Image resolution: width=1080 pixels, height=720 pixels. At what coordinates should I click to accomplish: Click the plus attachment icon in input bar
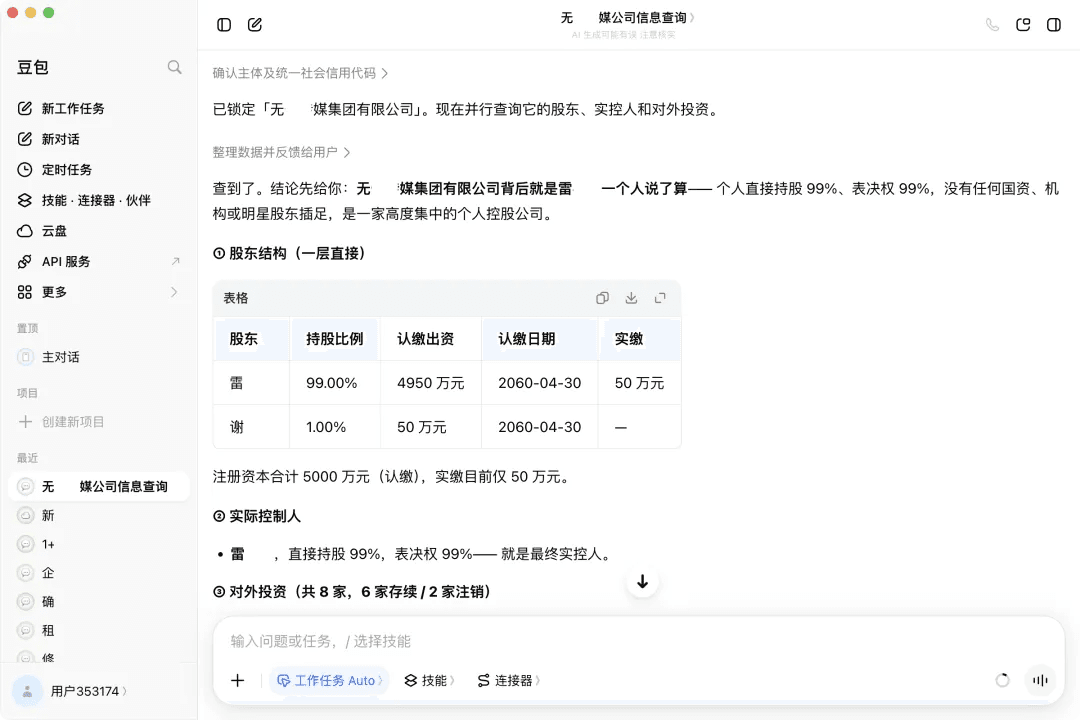coord(238,681)
